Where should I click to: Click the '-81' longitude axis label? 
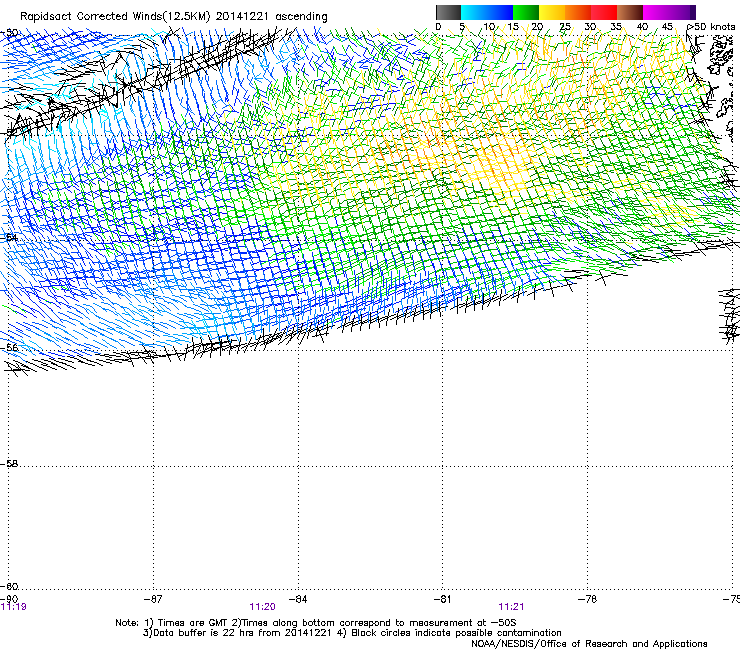tap(442, 599)
